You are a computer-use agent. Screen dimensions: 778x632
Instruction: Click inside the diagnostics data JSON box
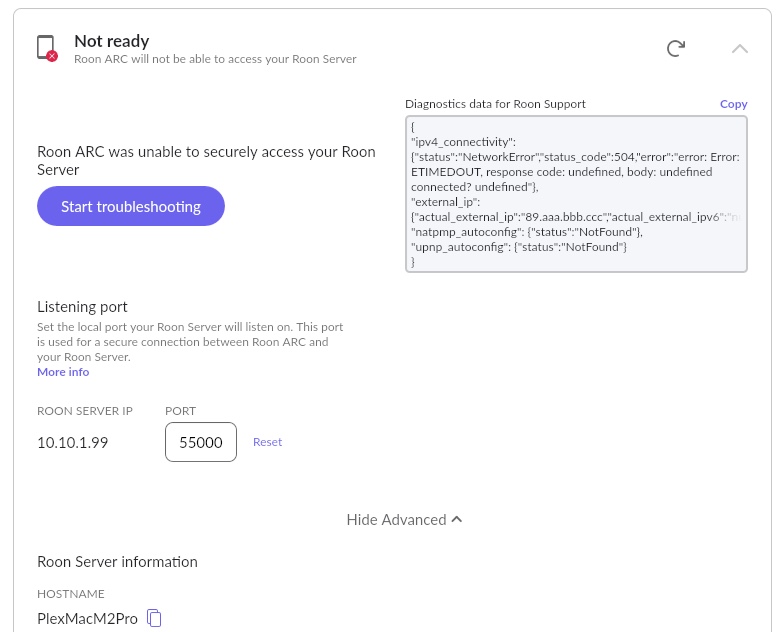click(576, 194)
